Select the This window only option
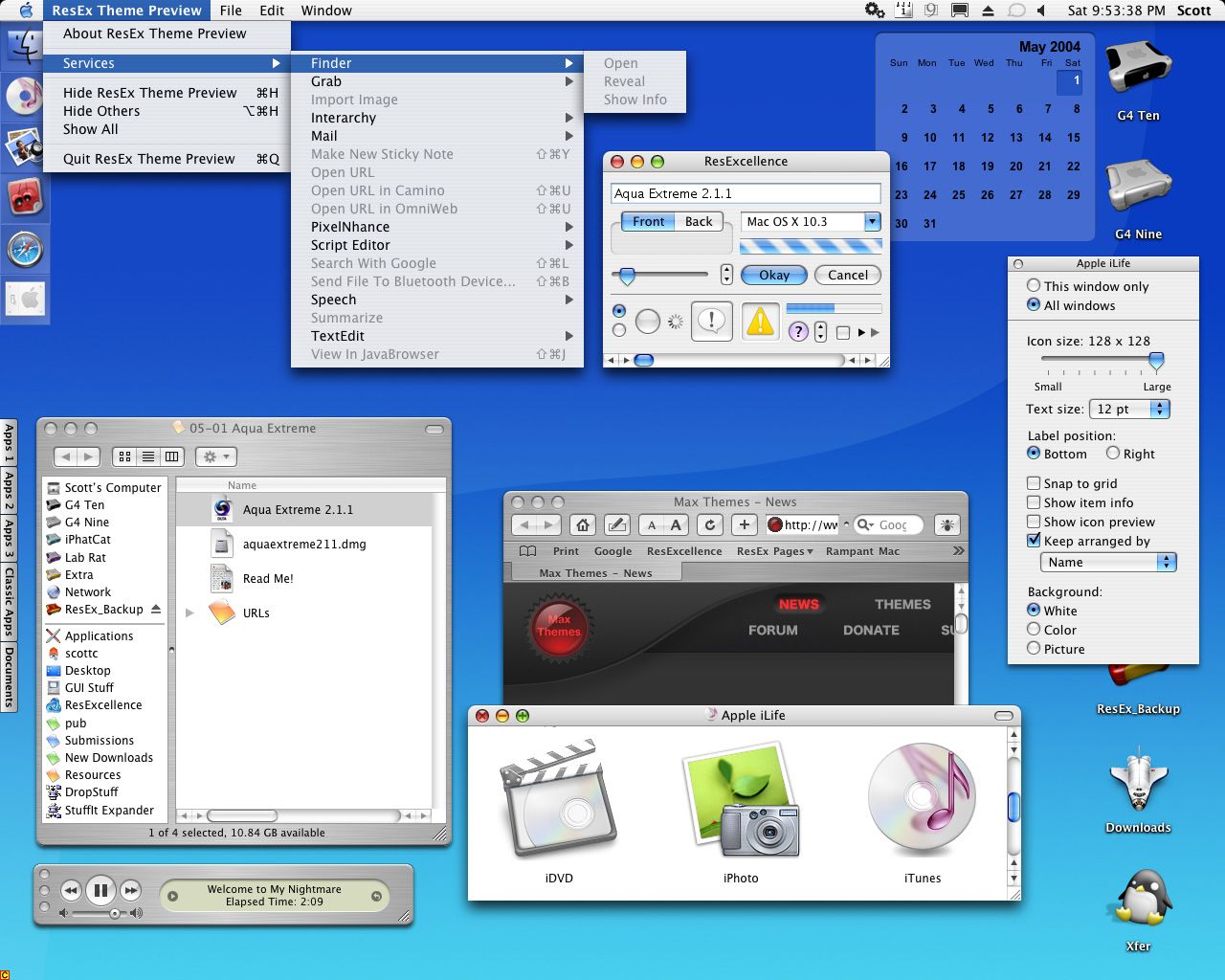Image resolution: width=1225 pixels, height=980 pixels. click(x=1034, y=285)
